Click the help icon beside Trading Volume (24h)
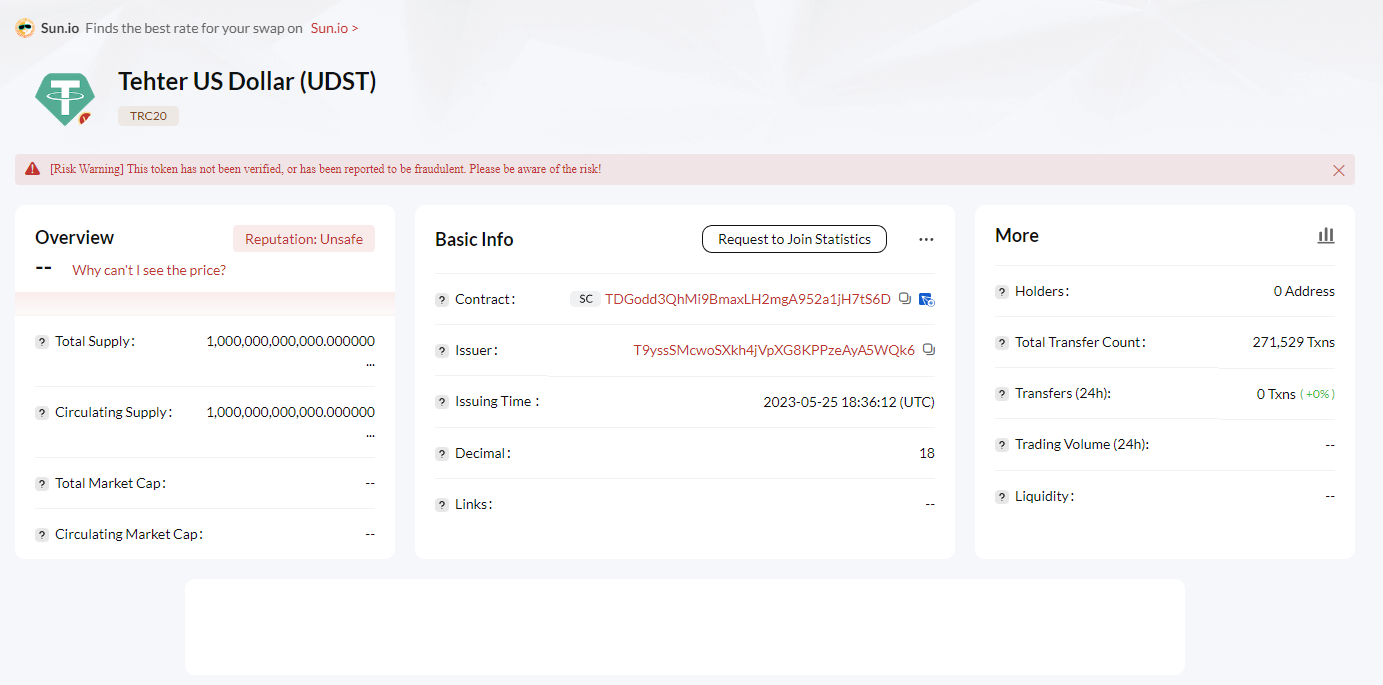Viewport: 1383px width, 685px height. coord(1002,445)
